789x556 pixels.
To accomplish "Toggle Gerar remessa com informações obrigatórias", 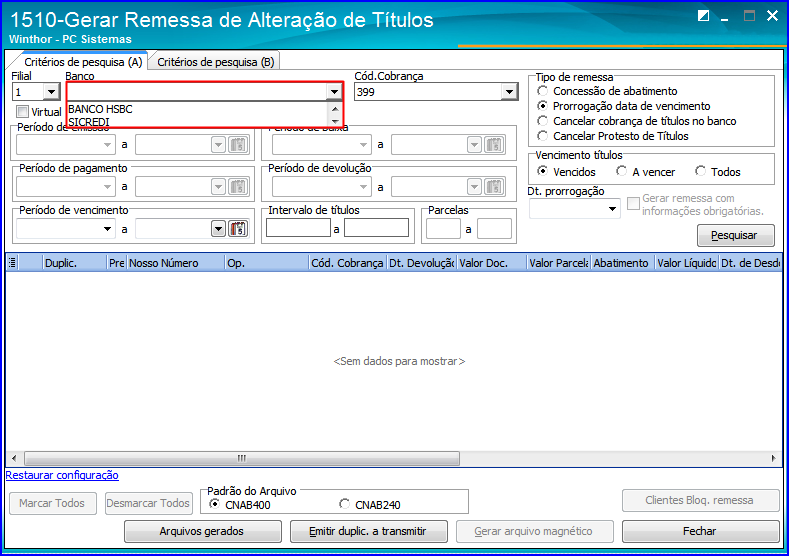I will tap(634, 203).
